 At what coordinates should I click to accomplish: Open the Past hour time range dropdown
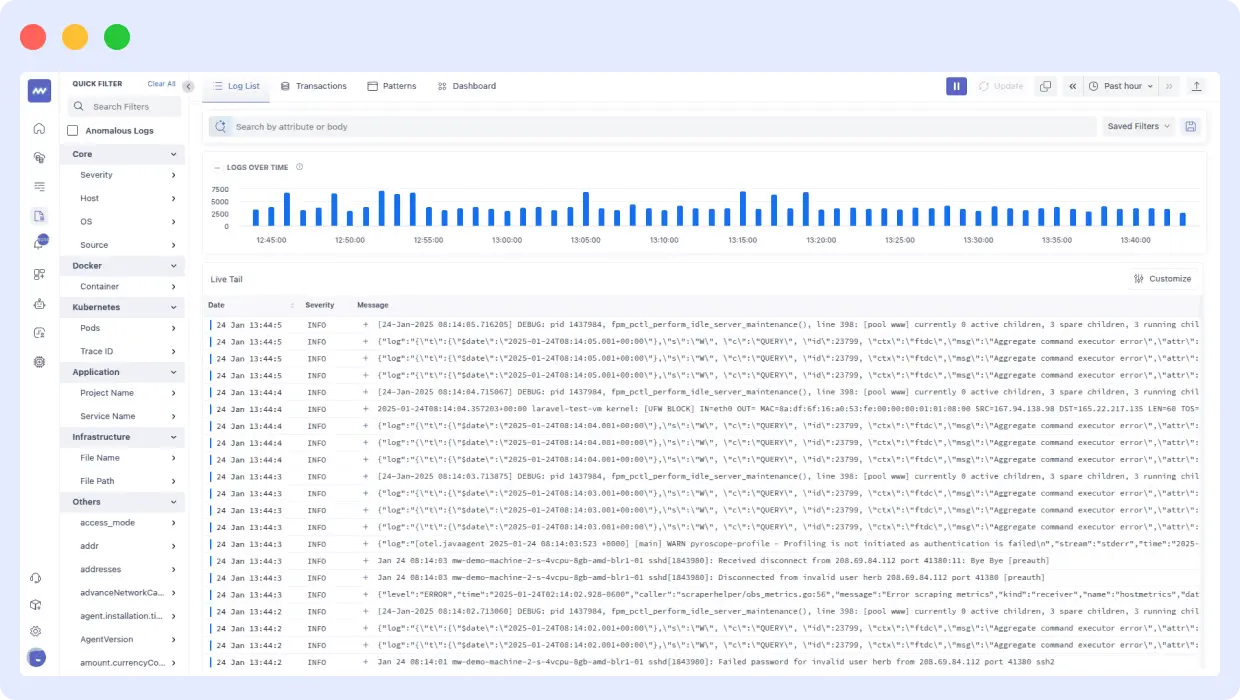coord(1120,86)
